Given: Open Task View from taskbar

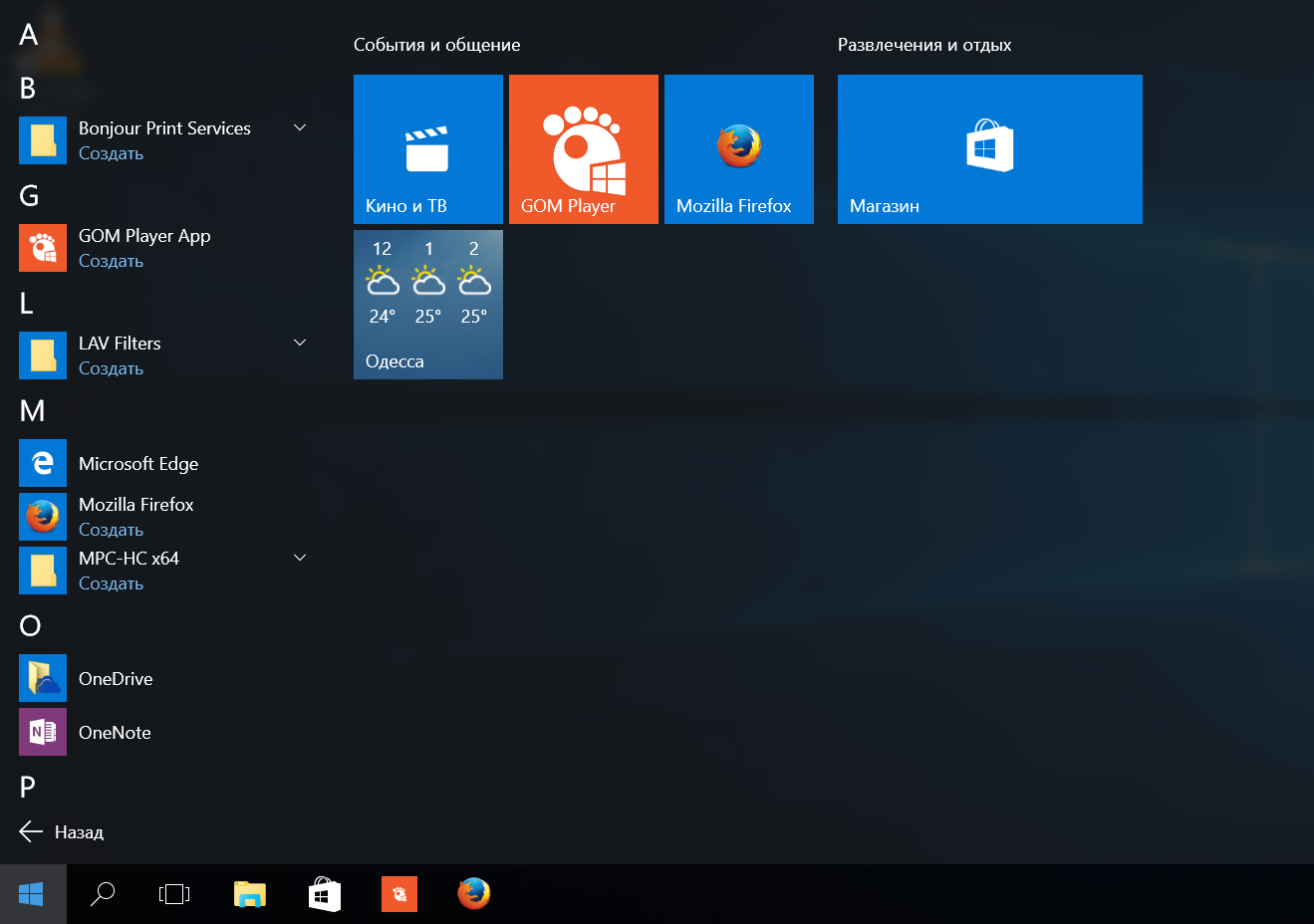Looking at the screenshot, I should (x=174, y=894).
